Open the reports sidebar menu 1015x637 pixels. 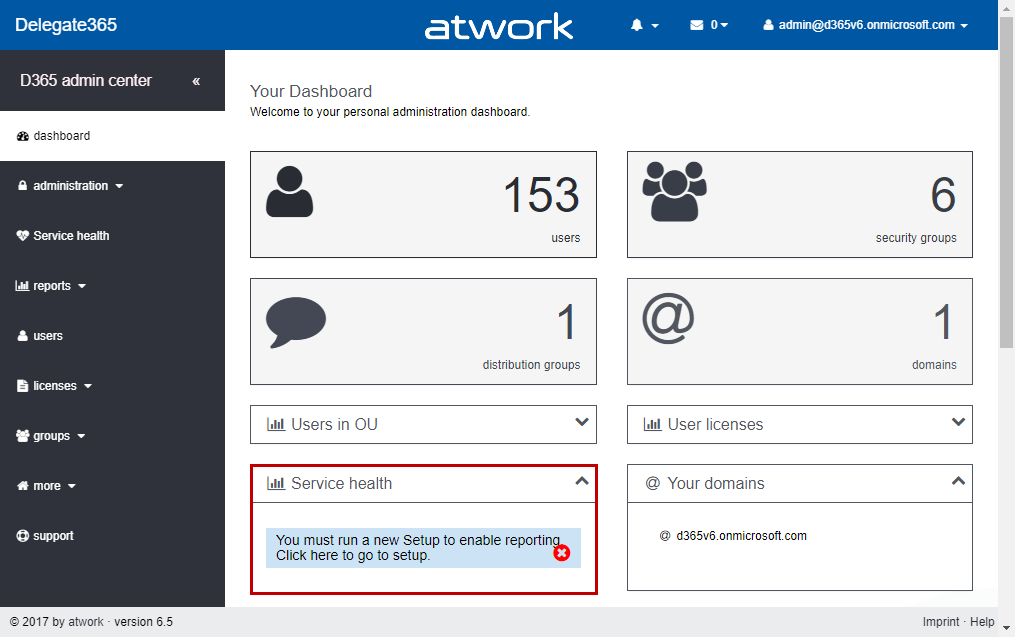coord(52,286)
